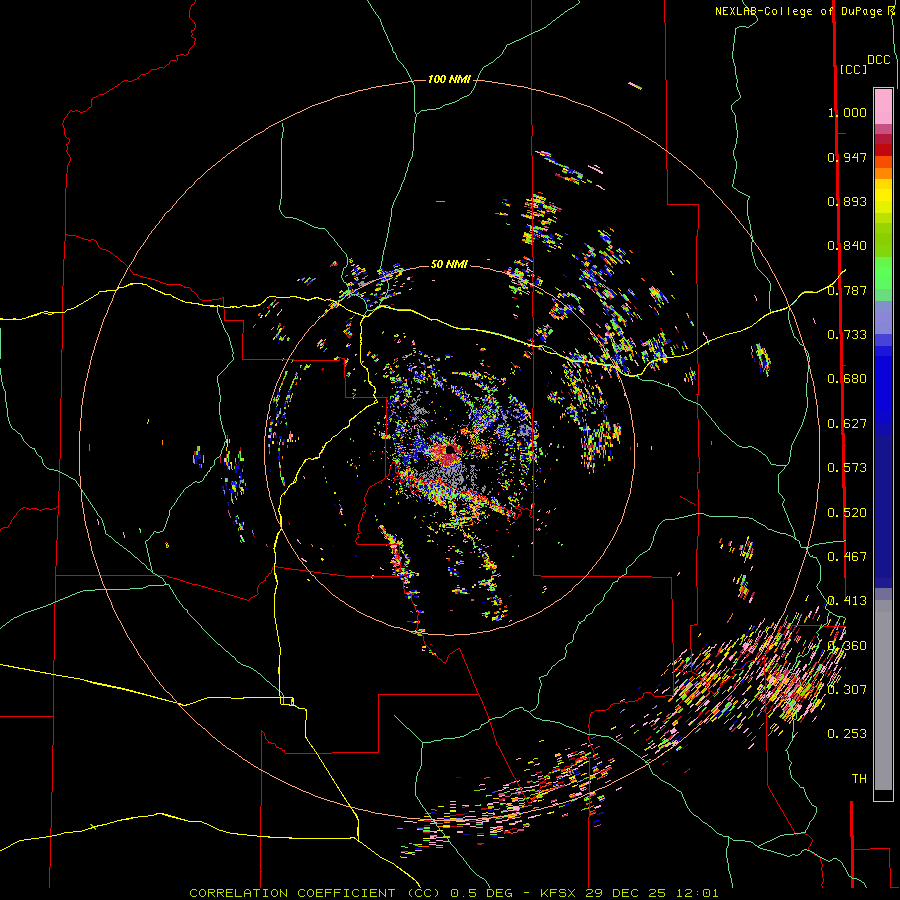Screen dimensions: 900x900
Task: Click the DCC label above the color scale
Action: click(878, 60)
